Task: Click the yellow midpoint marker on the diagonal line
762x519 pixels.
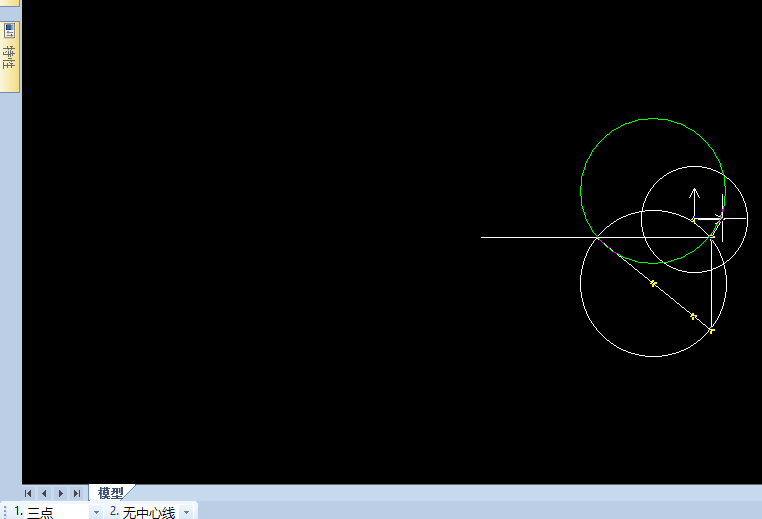Action: [x=654, y=283]
